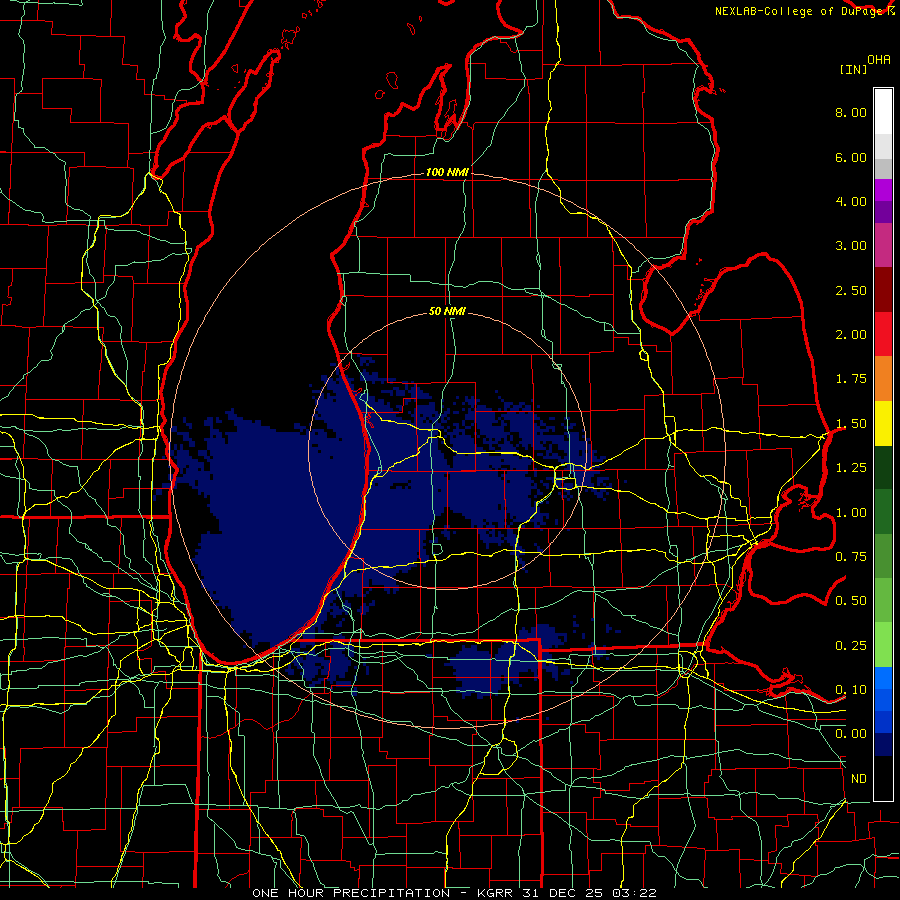Pick the darkest green swatch under 1.25
The height and width of the screenshot is (900, 900).
[883, 467]
